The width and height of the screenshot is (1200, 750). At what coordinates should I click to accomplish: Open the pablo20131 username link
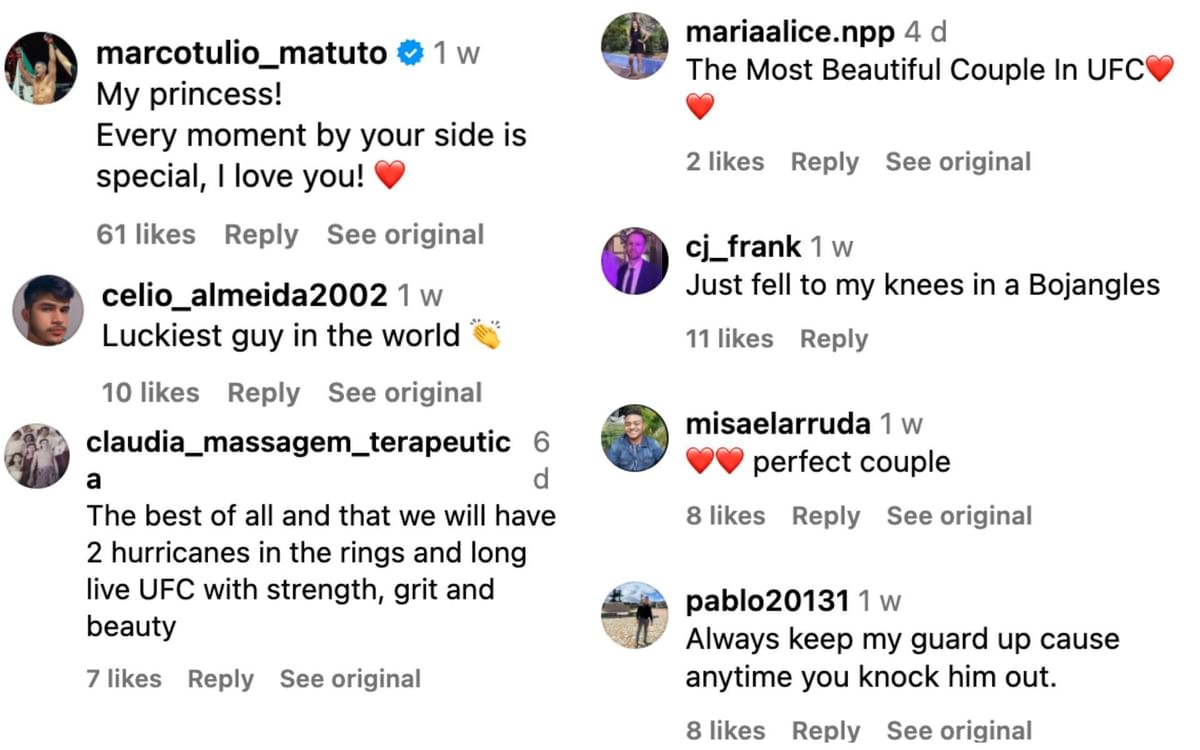[767, 601]
